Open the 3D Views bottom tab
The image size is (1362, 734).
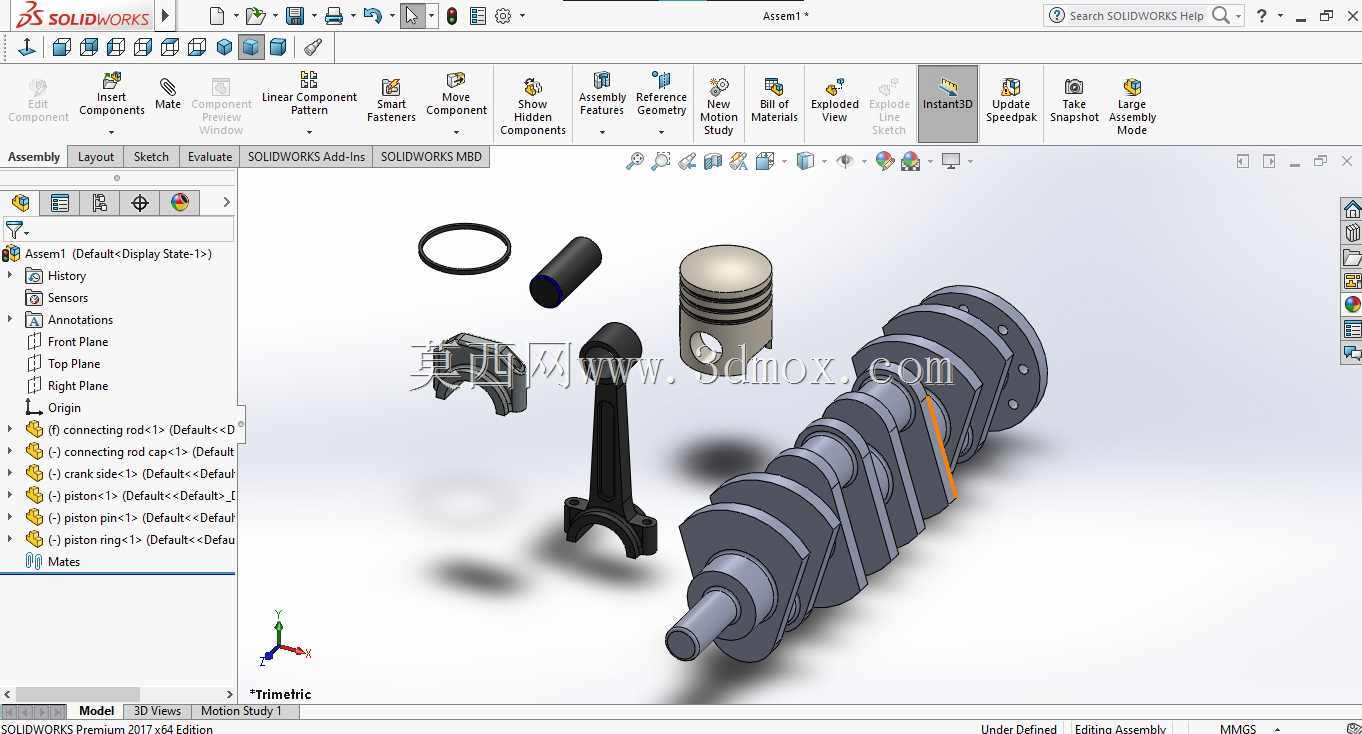(157, 711)
